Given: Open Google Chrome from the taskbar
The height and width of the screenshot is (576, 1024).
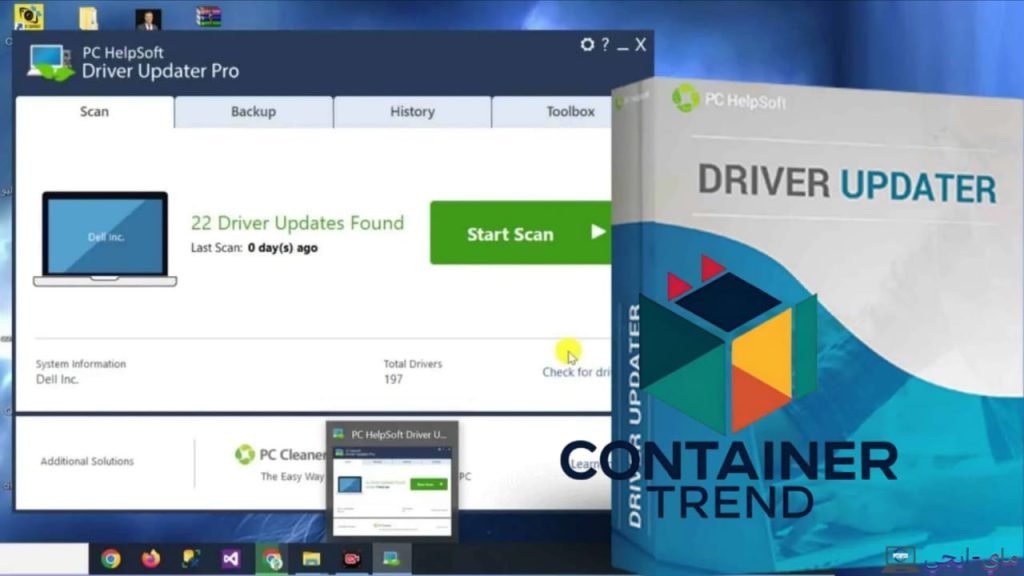Looking at the screenshot, I should 110,559.
